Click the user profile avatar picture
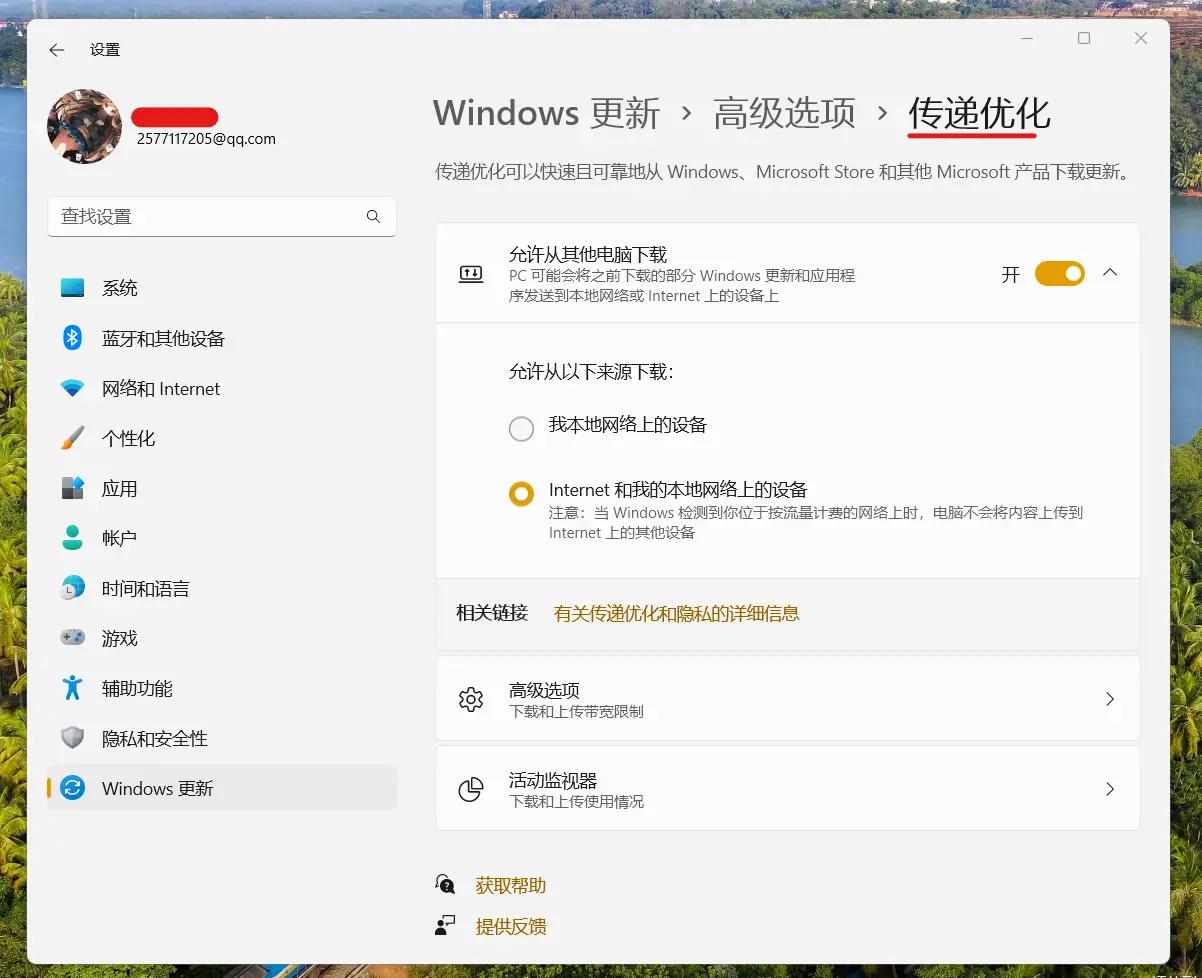Viewport: 1202px width, 978px height. pos(84,126)
